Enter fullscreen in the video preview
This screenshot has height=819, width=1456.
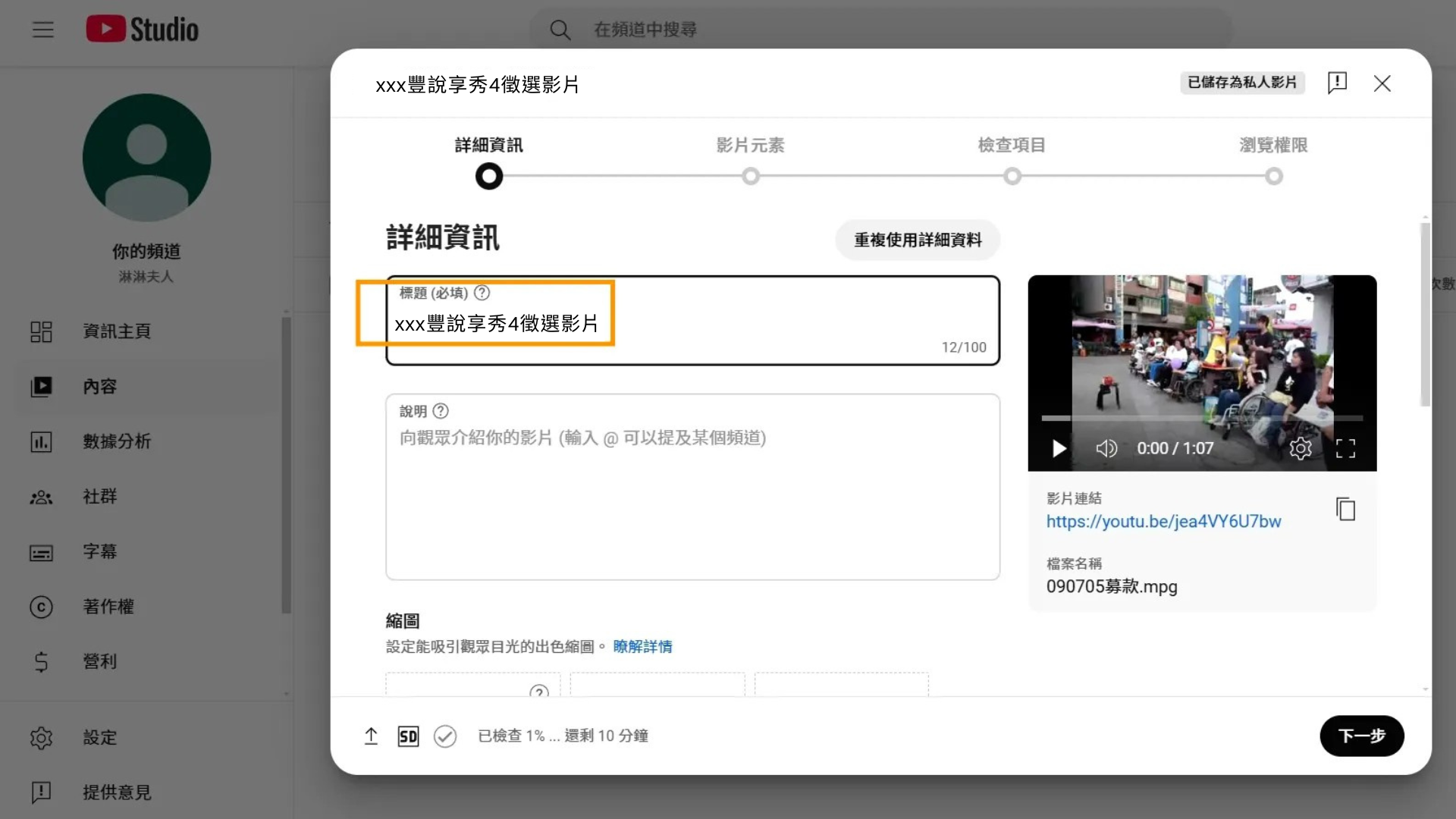1345,448
